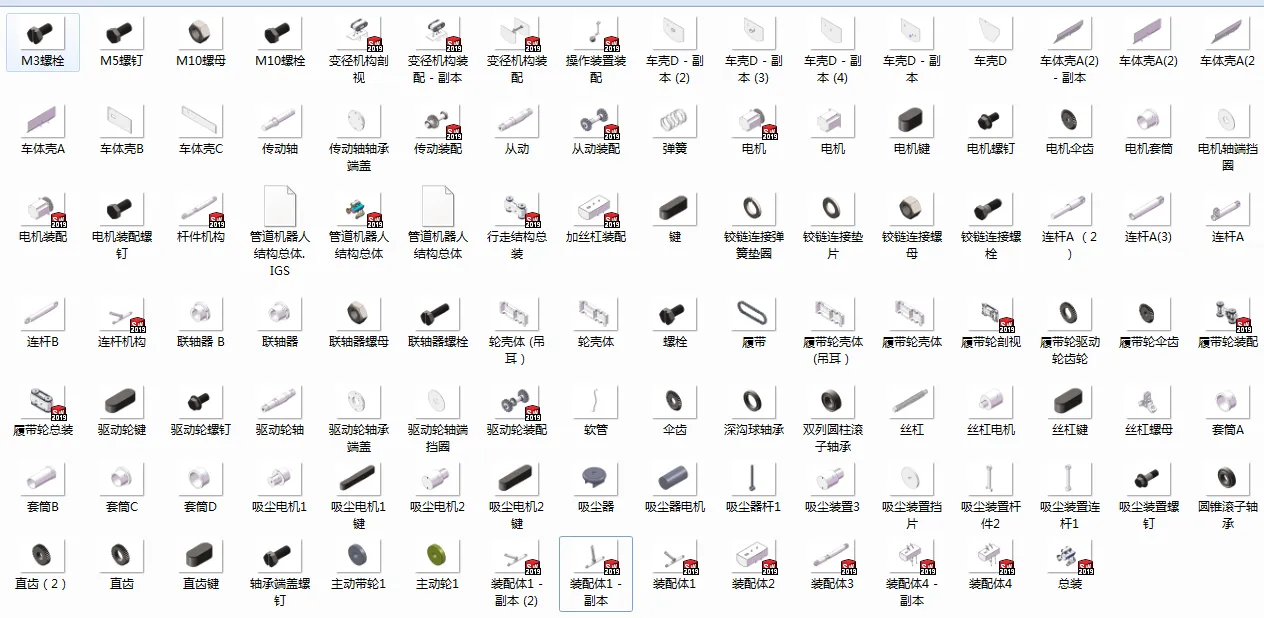Viewport: 1264px width, 618px height.
Task: Click the file name 铰链连接垫片
Action: point(833,245)
